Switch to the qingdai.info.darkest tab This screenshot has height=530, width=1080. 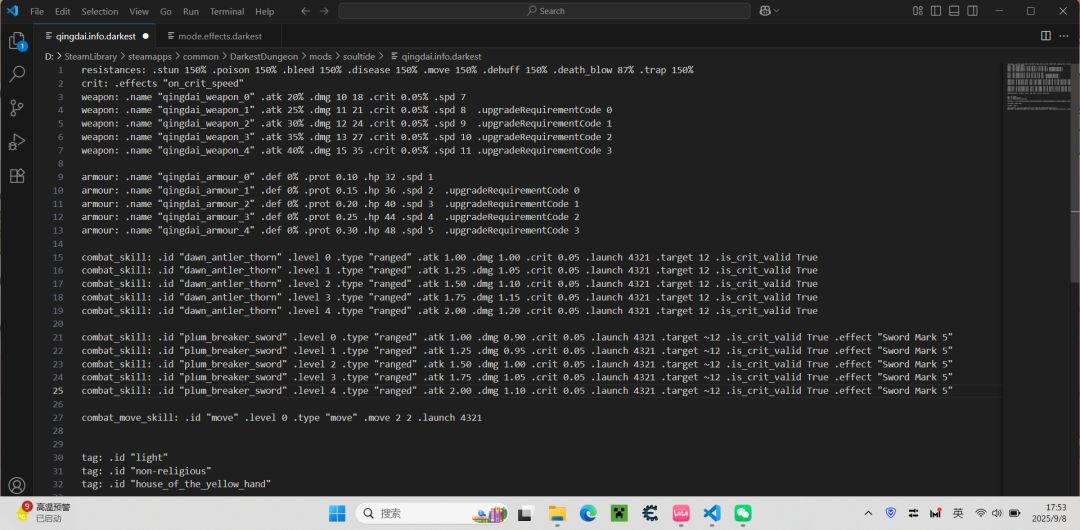[x=95, y=36]
